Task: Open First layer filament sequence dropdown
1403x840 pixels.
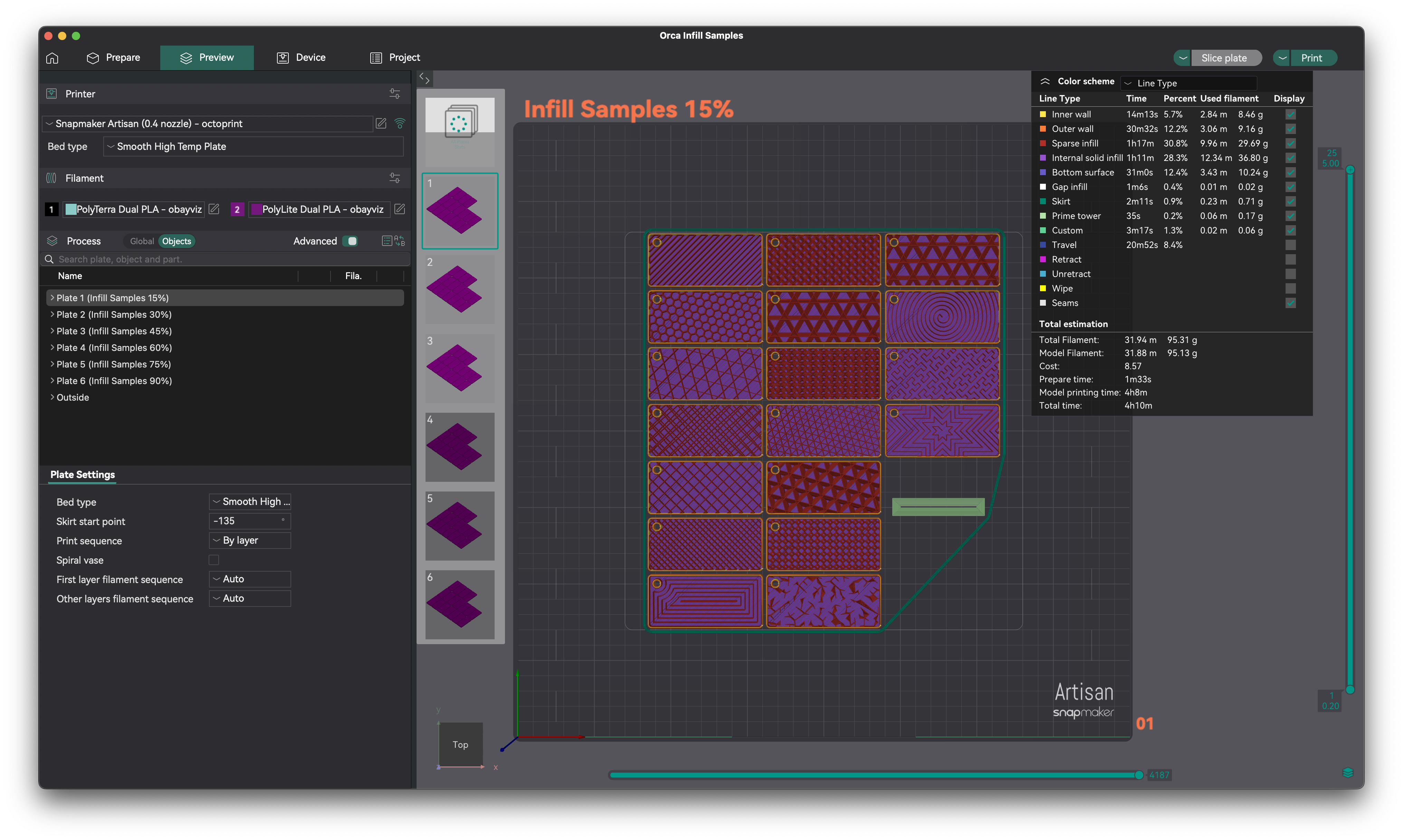Action: pyautogui.click(x=250, y=579)
